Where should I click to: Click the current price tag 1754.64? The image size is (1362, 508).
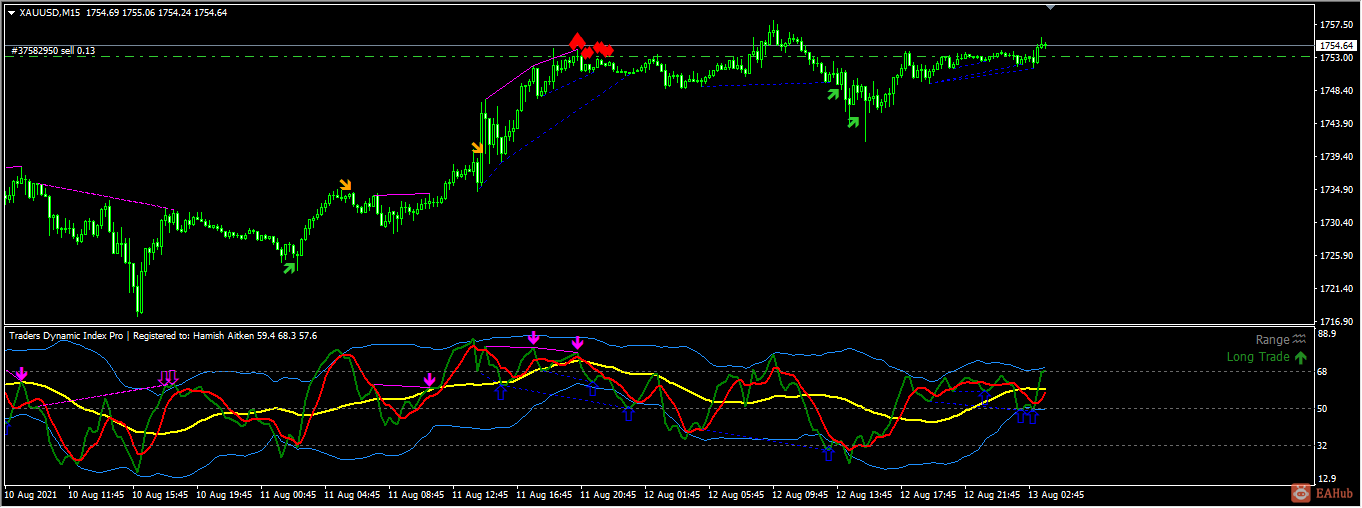[x=1336, y=46]
